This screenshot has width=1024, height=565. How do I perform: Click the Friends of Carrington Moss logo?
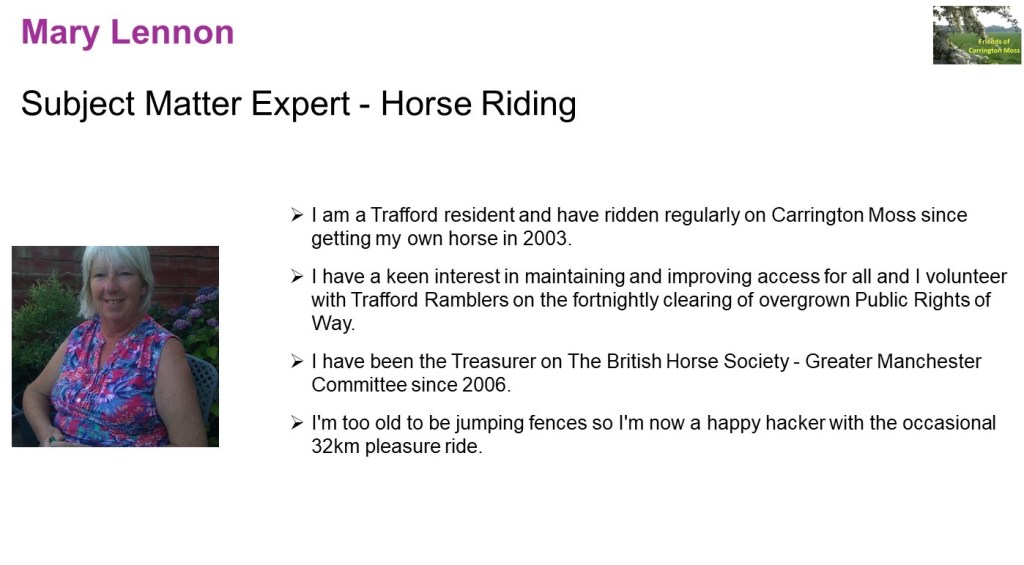click(977, 35)
